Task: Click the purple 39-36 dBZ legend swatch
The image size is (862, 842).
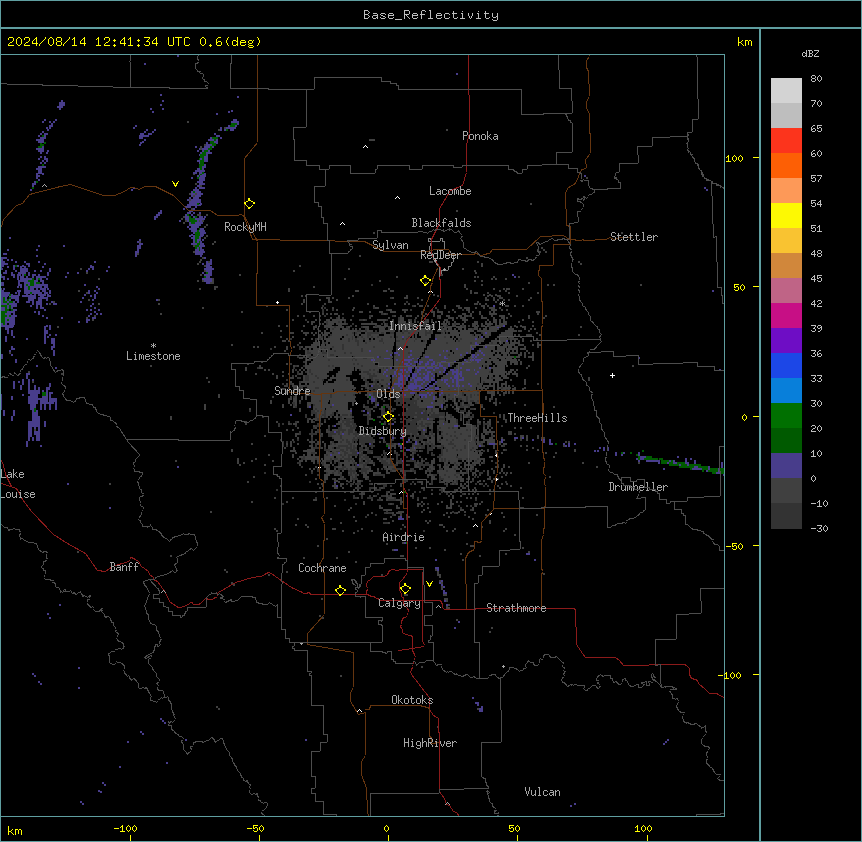Action: coord(786,341)
